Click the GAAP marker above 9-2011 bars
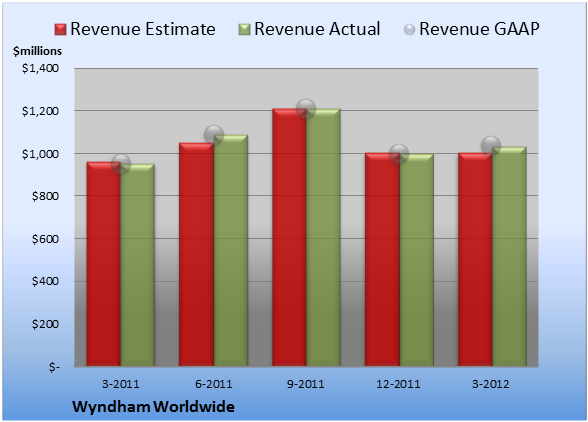 [306, 109]
